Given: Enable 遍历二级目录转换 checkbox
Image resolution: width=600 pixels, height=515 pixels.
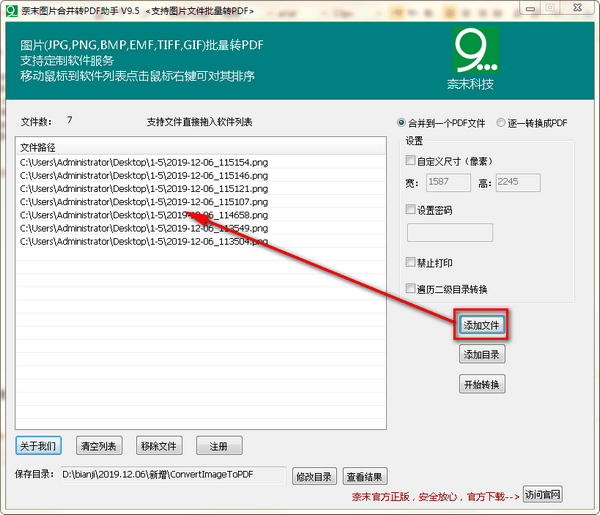Looking at the screenshot, I should [x=410, y=289].
